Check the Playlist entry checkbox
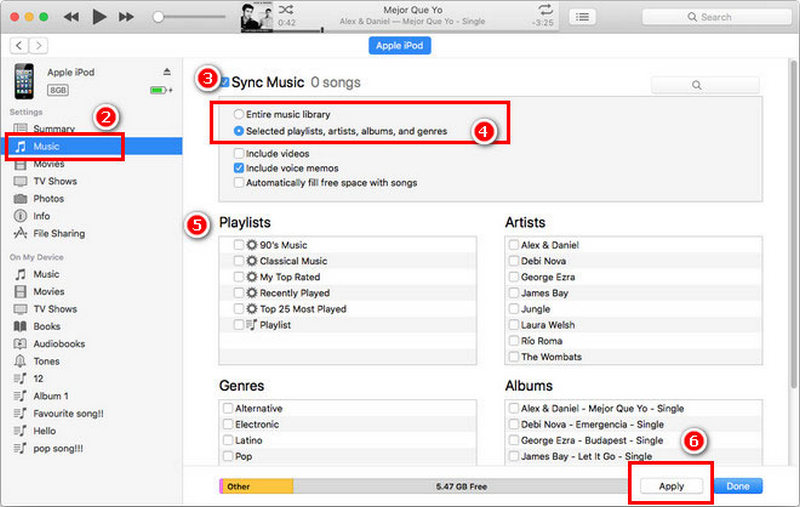This screenshot has width=800, height=507. (238, 324)
